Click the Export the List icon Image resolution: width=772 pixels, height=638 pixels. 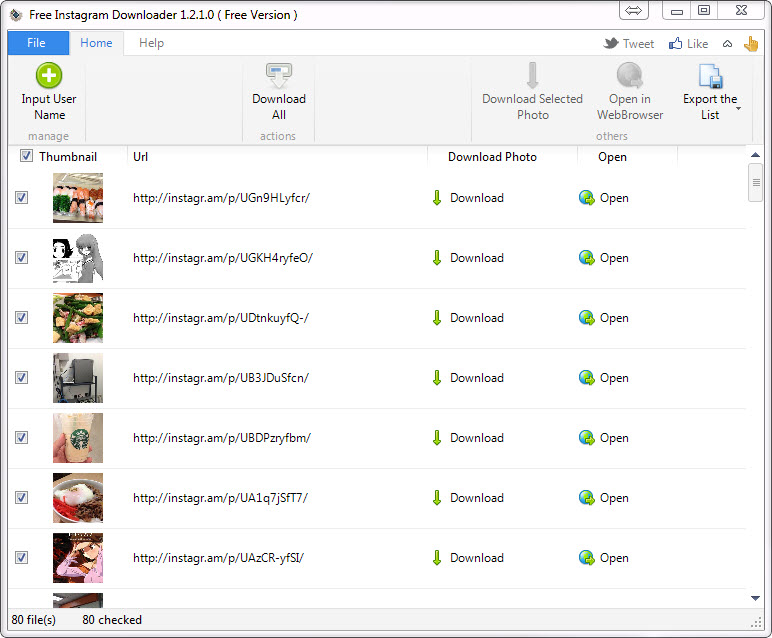[x=710, y=76]
